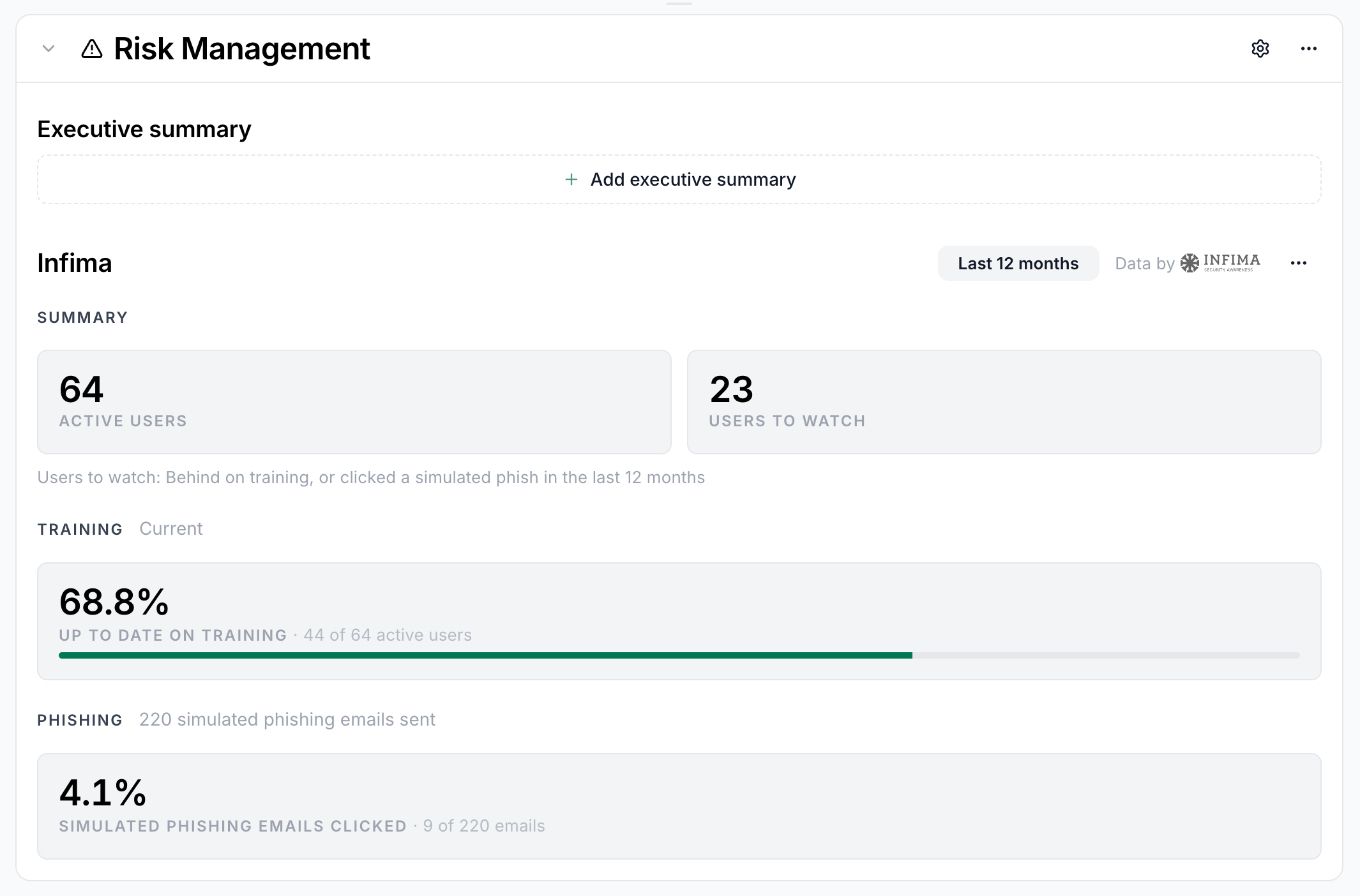Viewport: 1360px width, 896px height.
Task: Click the SIMULATED PHISHING EMAILS CLICKED label
Action: 233,827
